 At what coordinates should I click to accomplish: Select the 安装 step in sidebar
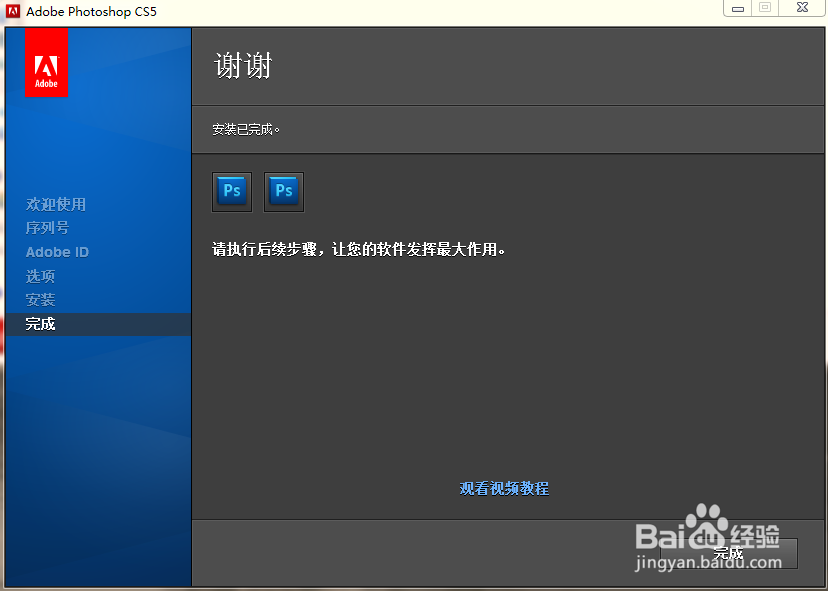(40, 300)
